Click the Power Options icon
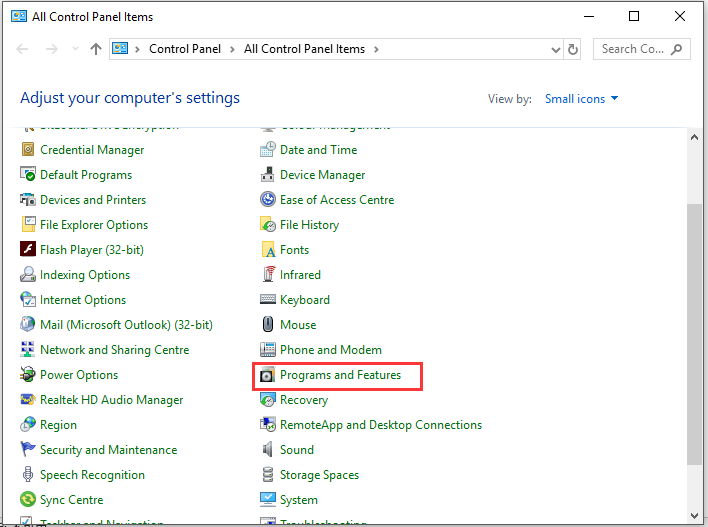 [28, 375]
